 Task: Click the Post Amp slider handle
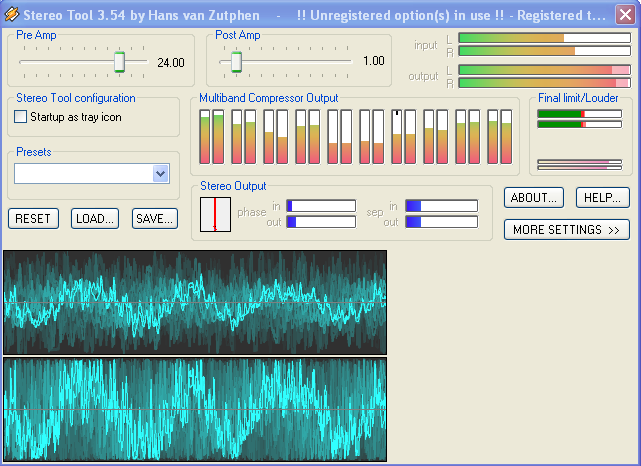(236, 62)
